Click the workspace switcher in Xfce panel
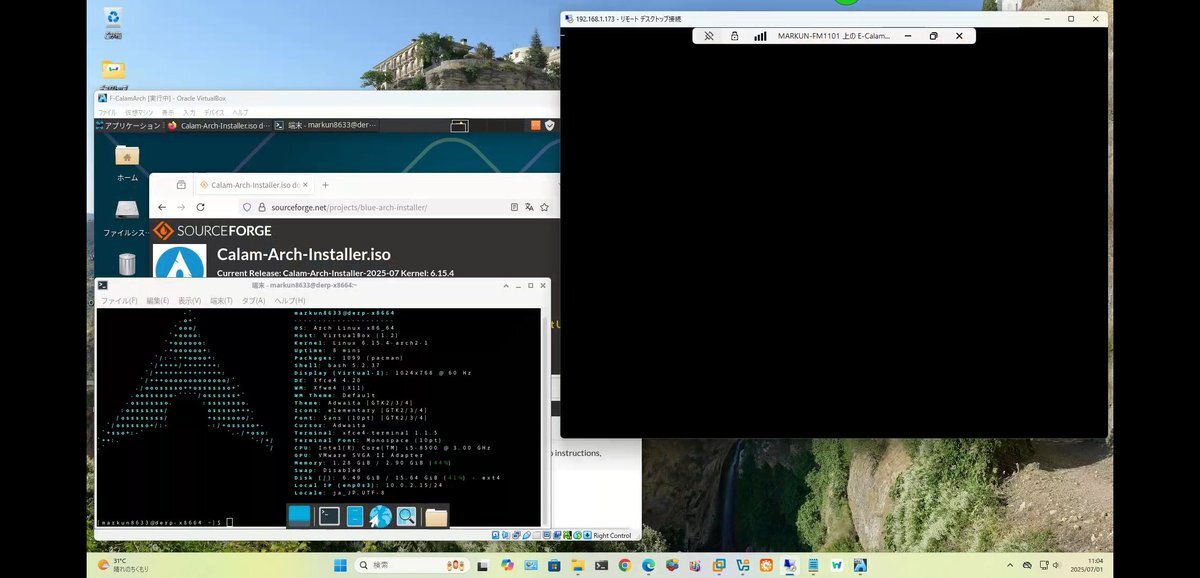 [459, 126]
